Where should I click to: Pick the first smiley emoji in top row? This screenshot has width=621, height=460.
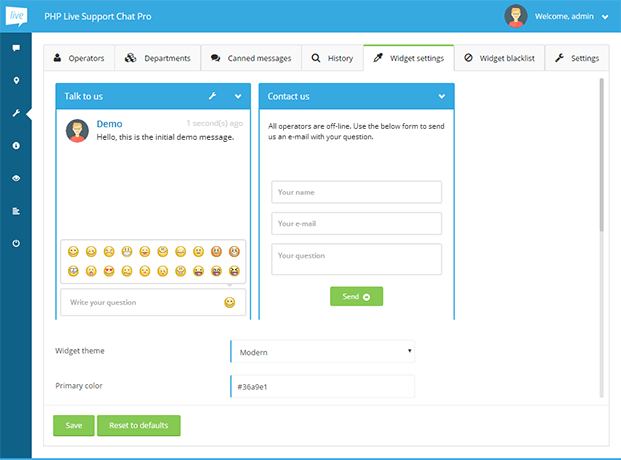coord(73,251)
